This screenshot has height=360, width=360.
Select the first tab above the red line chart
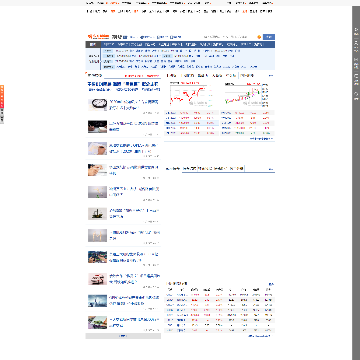pos(171,76)
